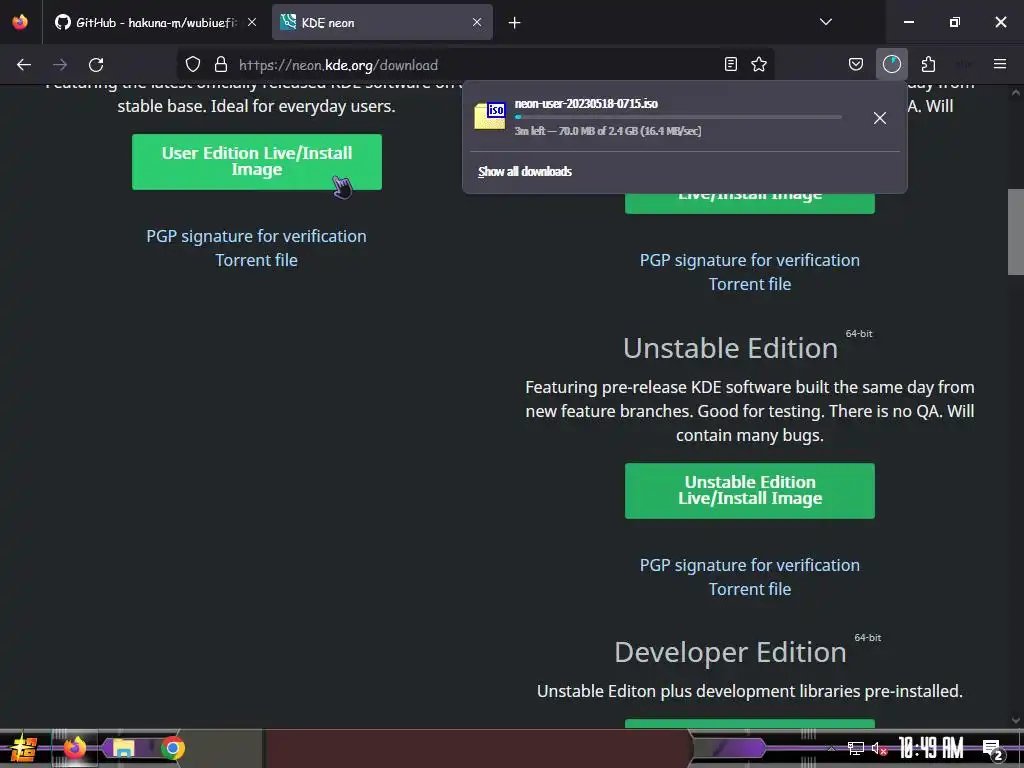Image resolution: width=1024 pixels, height=768 pixels.
Task: Open the extensions puzzle-piece icon
Action: pyautogui.click(x=928, y=64)
